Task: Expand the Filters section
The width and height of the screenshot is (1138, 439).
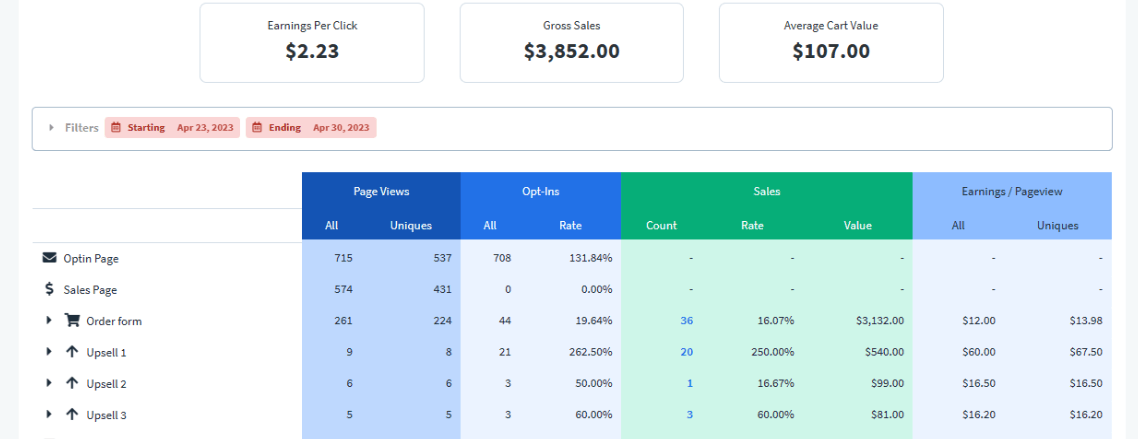Action: click(52, 128)
